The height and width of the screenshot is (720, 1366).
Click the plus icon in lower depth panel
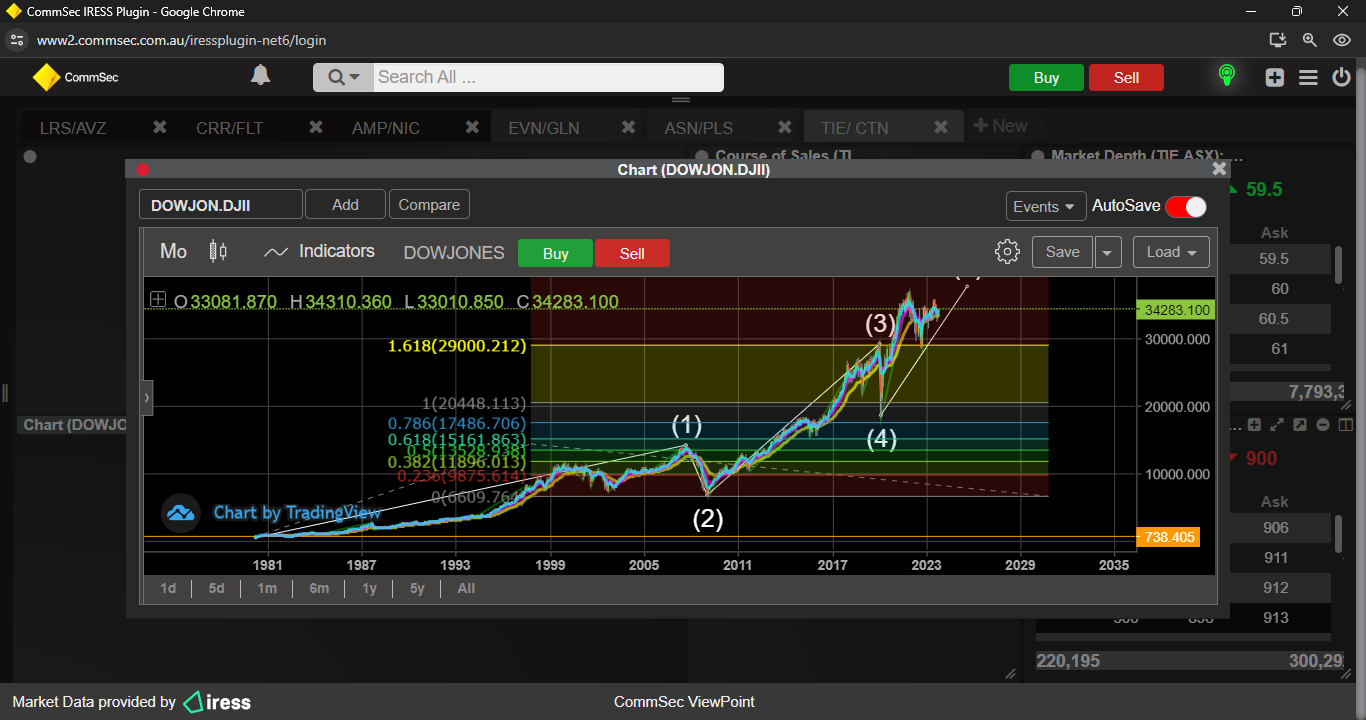(x=1255, y=425)
